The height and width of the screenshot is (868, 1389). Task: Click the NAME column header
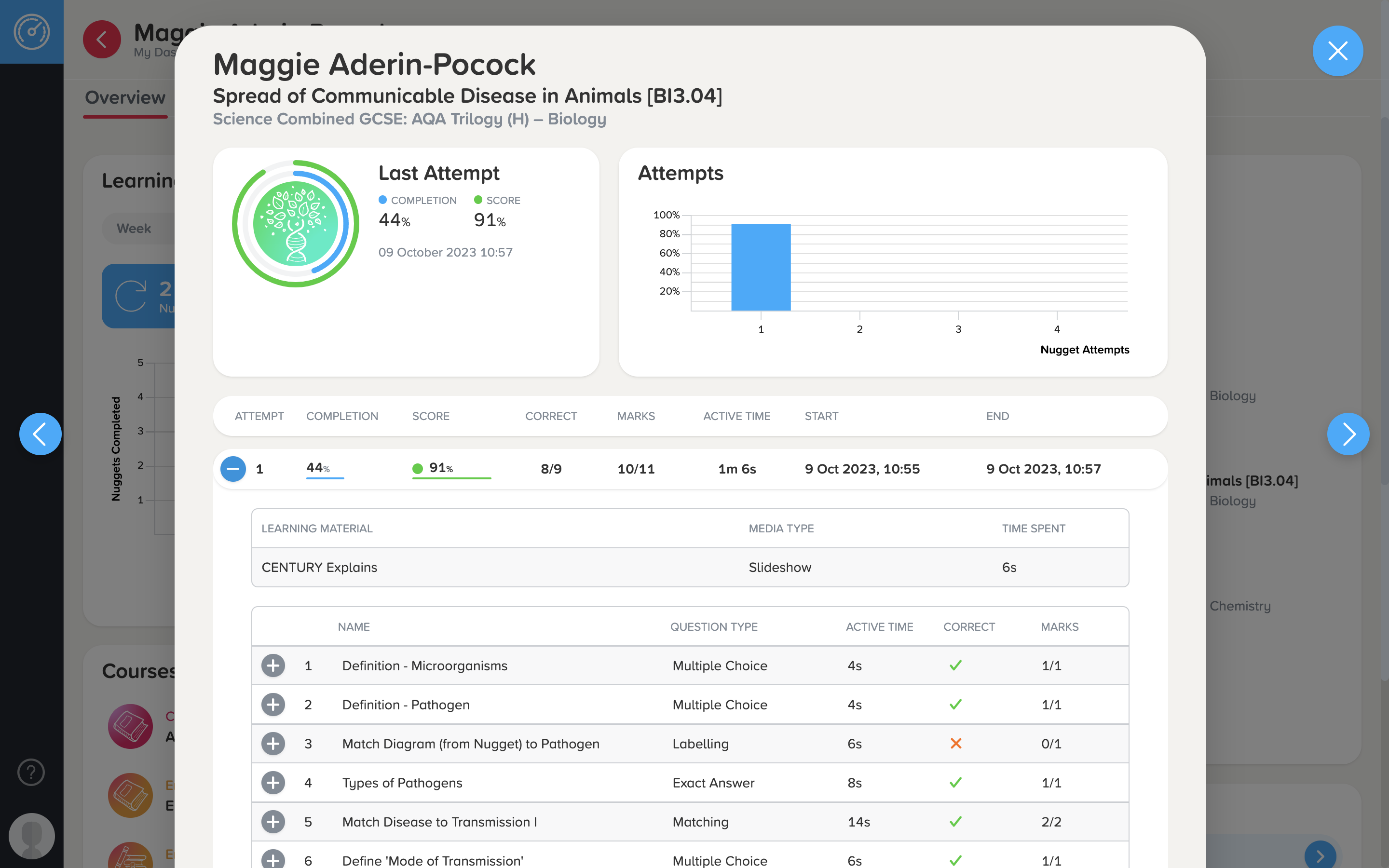[354, 627]
